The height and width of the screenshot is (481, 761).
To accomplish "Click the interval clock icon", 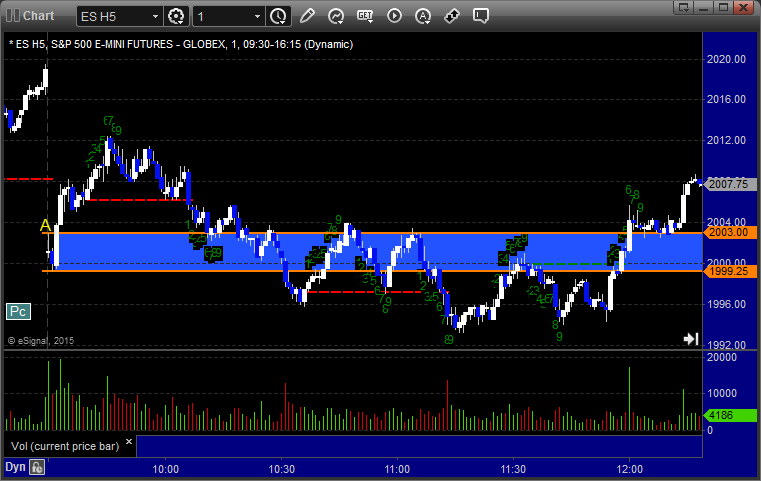I will (x=278, y=16).
